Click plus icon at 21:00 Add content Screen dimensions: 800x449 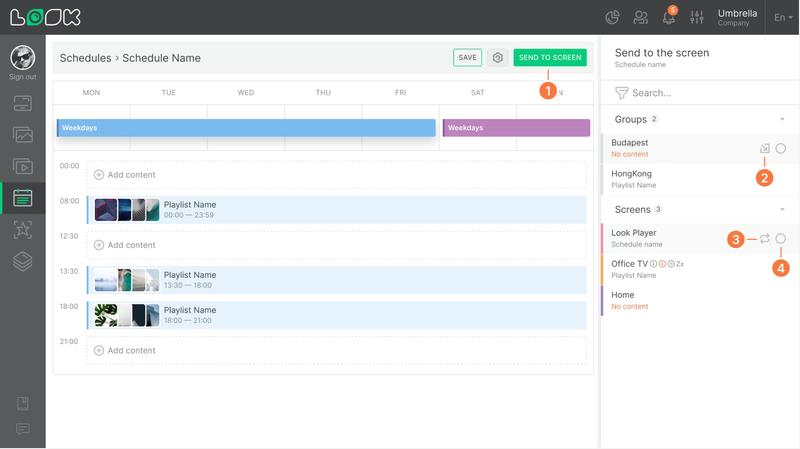click(99, 351)
